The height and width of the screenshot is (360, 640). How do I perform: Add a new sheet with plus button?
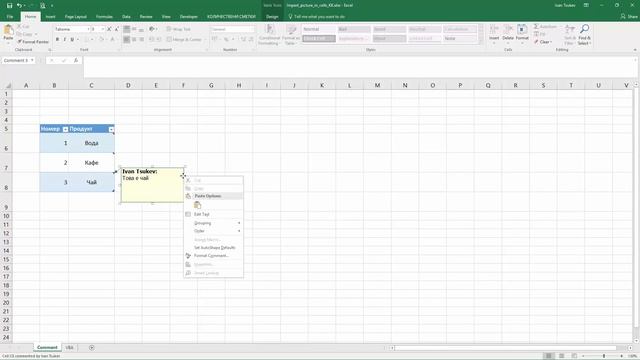91,348
